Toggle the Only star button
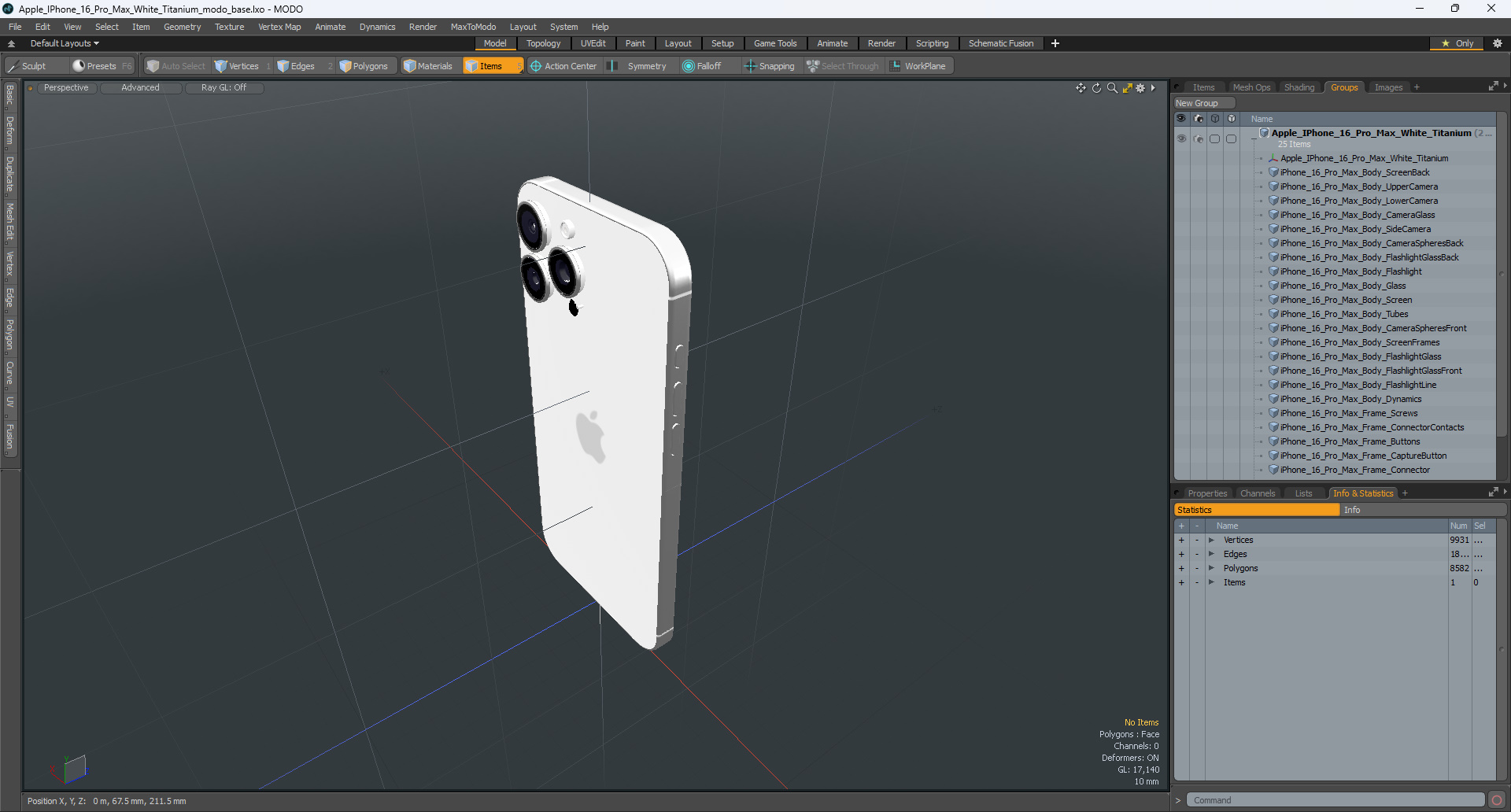Viewport: 1511px width, 812px height. coord(1457,43)
